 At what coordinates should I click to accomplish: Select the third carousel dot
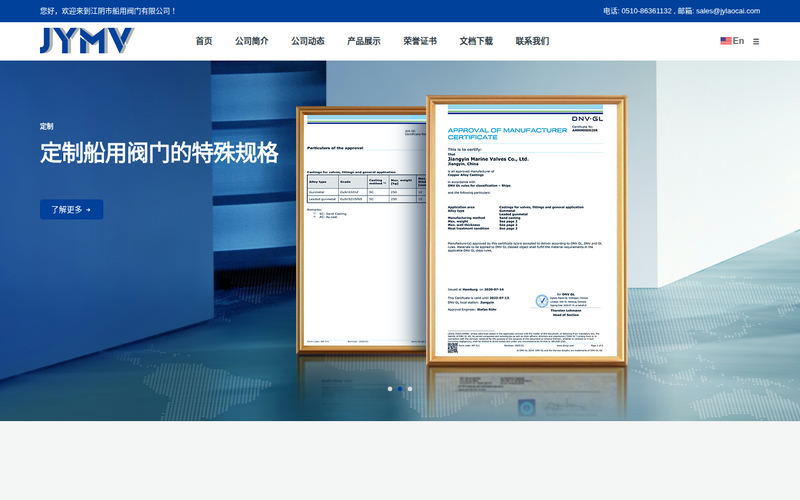click(410, 389)
